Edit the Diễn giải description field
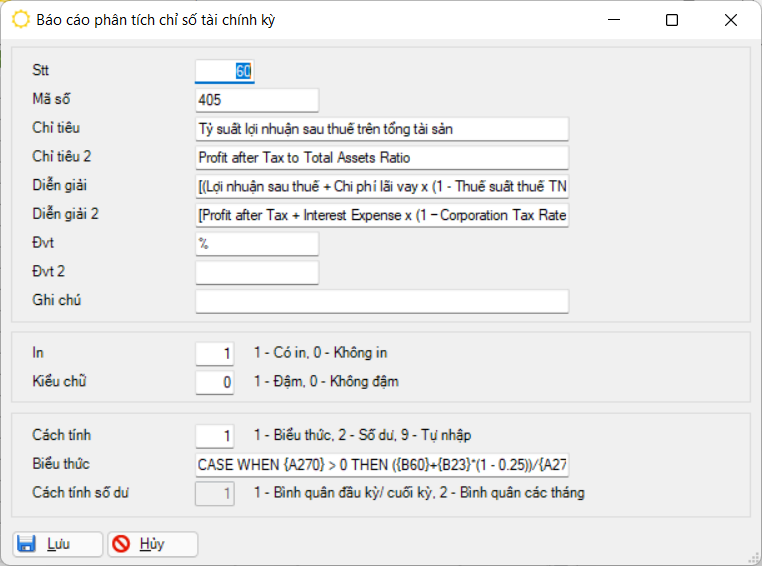The width and height of the screenshot is (762, 566). 382,187
